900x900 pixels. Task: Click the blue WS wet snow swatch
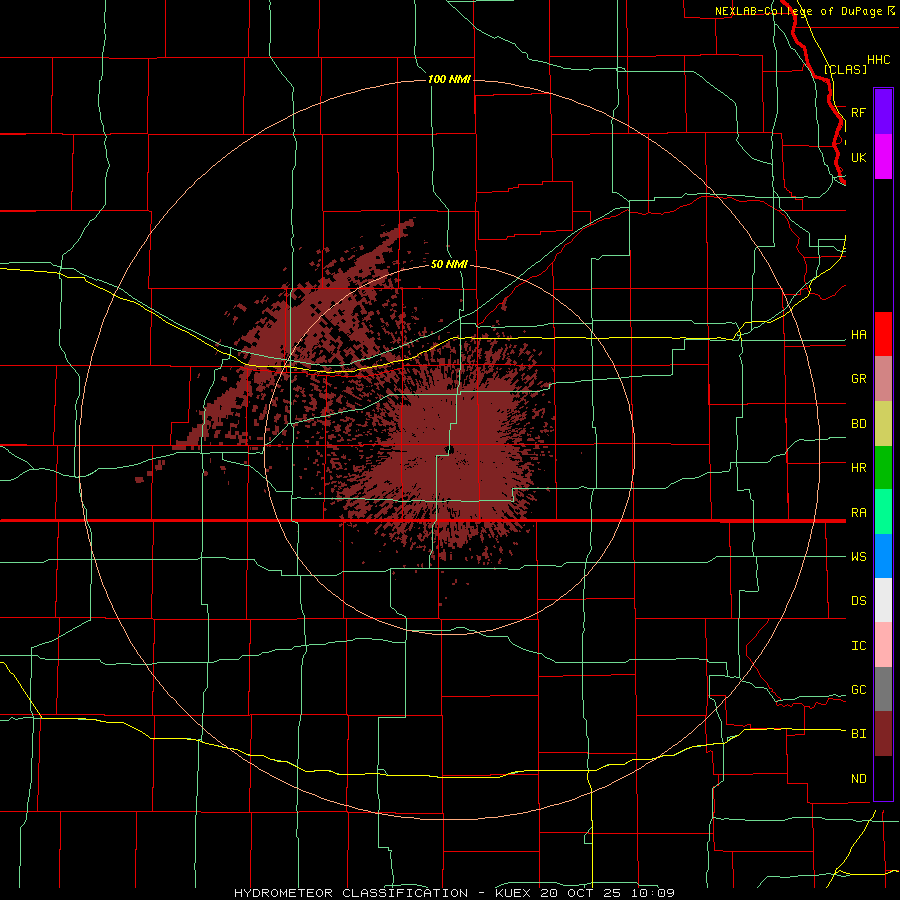click(883, 556)
